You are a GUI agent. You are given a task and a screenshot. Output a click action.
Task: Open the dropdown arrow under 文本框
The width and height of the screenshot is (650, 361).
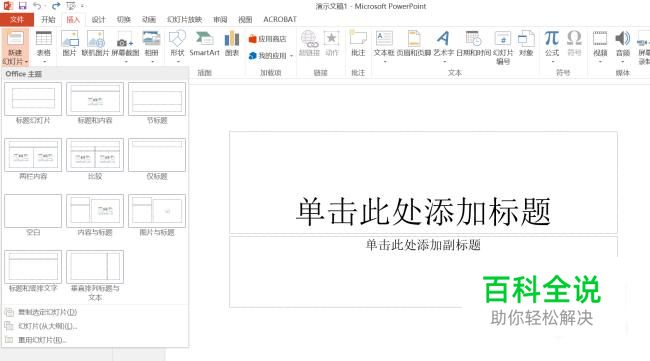[x=384, y=62]
